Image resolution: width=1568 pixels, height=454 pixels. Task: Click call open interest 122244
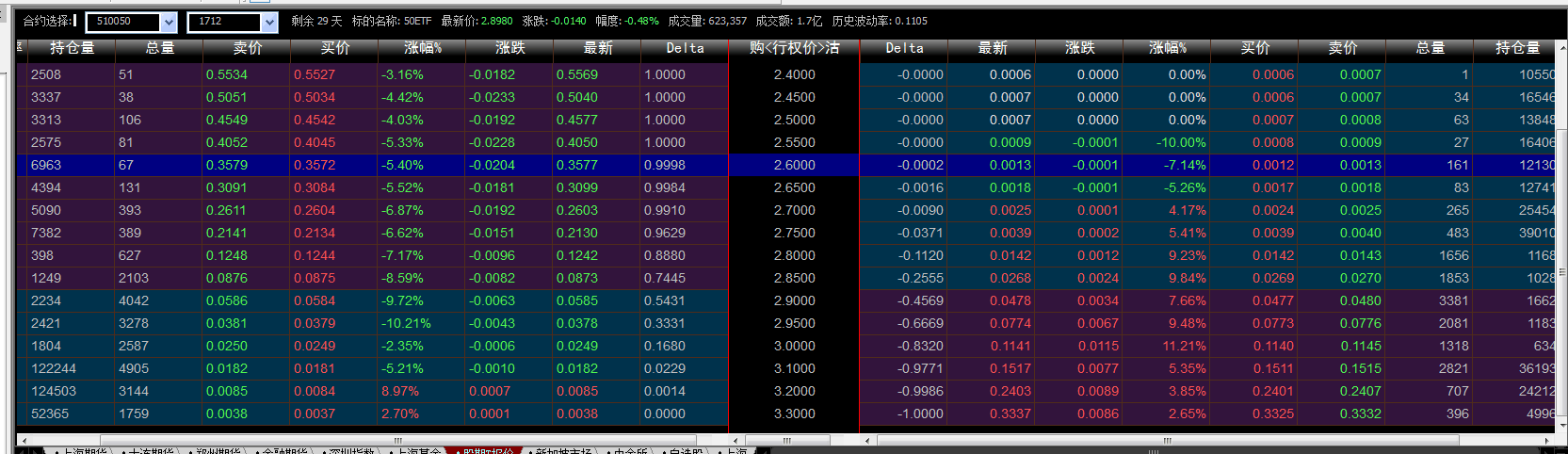[54, 368]
